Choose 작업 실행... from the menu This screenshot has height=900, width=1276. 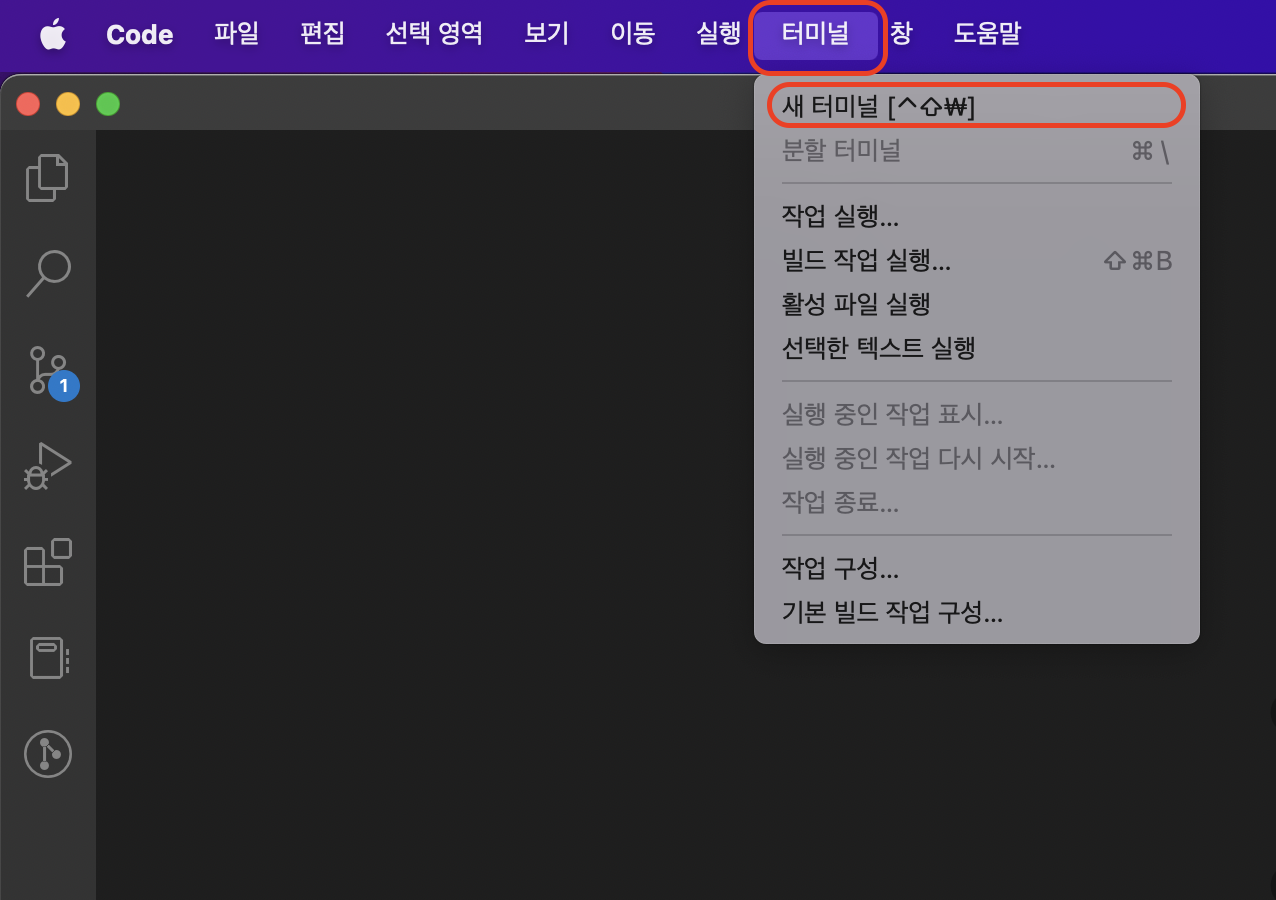(976, 215)
